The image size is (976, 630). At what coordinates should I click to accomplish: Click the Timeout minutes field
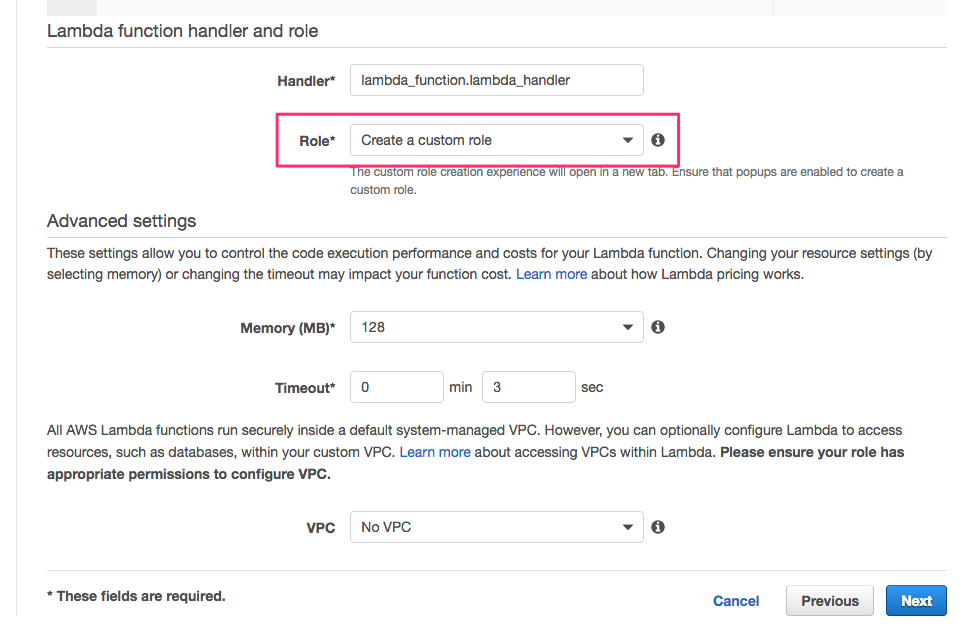pos(396,387)
